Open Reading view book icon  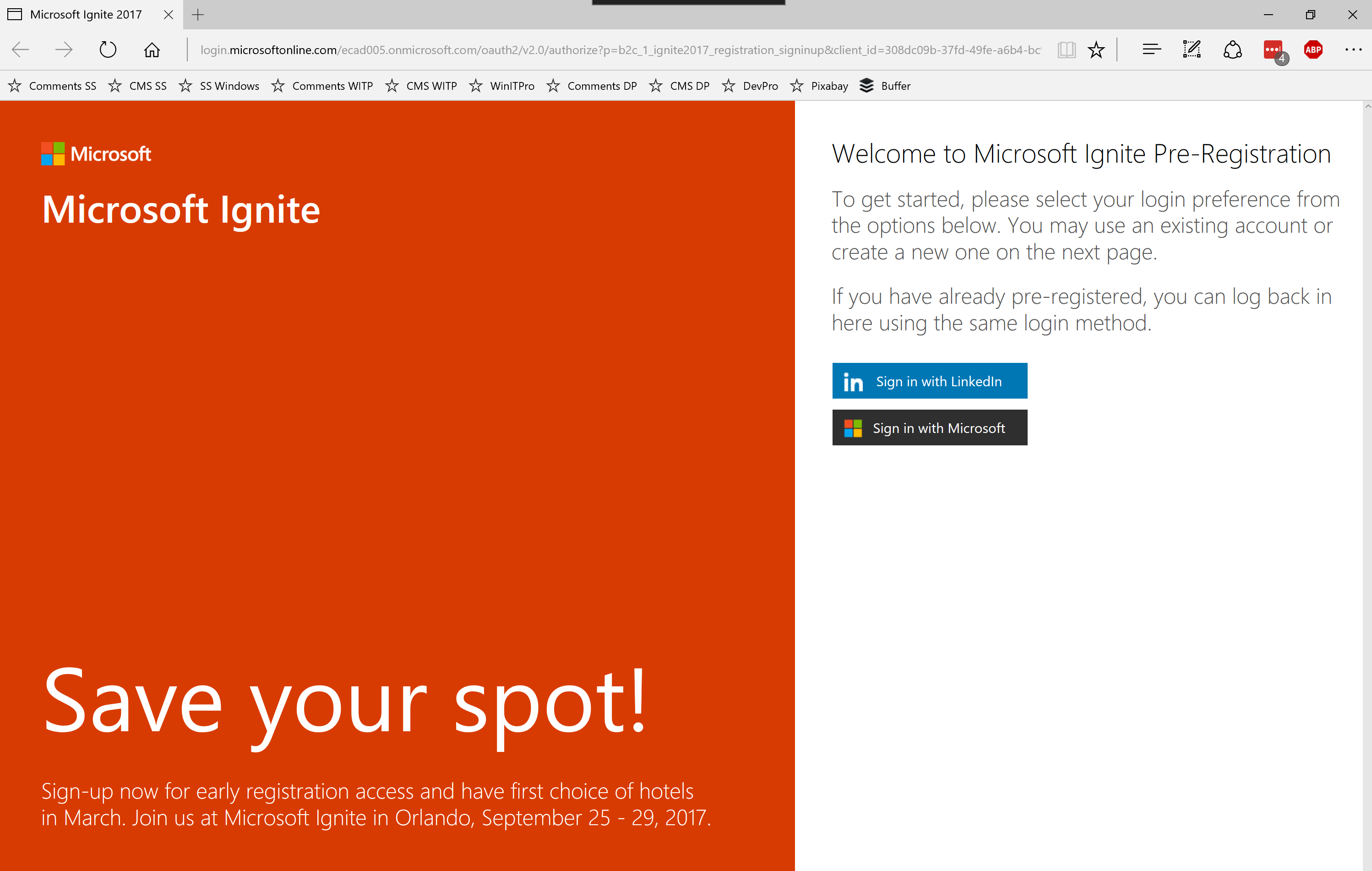tap(1066, 49)
